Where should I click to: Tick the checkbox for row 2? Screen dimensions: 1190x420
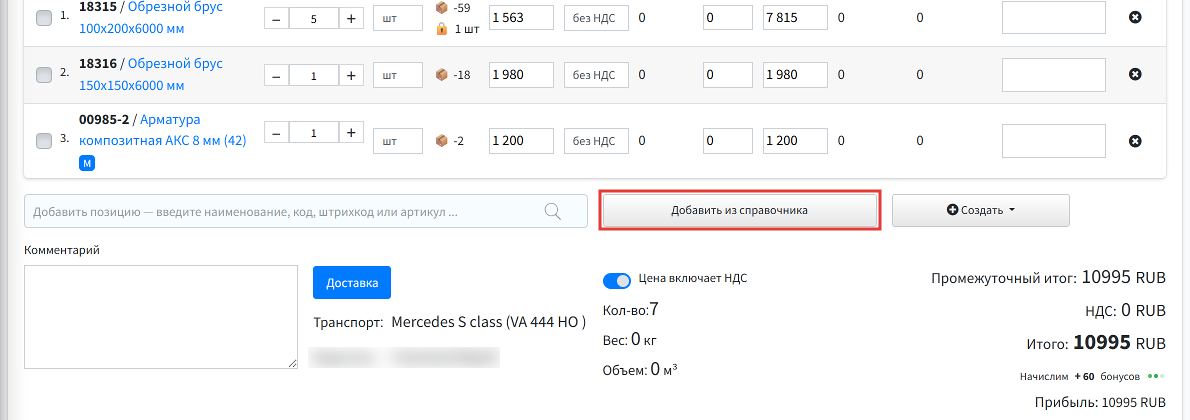[44, 74]
